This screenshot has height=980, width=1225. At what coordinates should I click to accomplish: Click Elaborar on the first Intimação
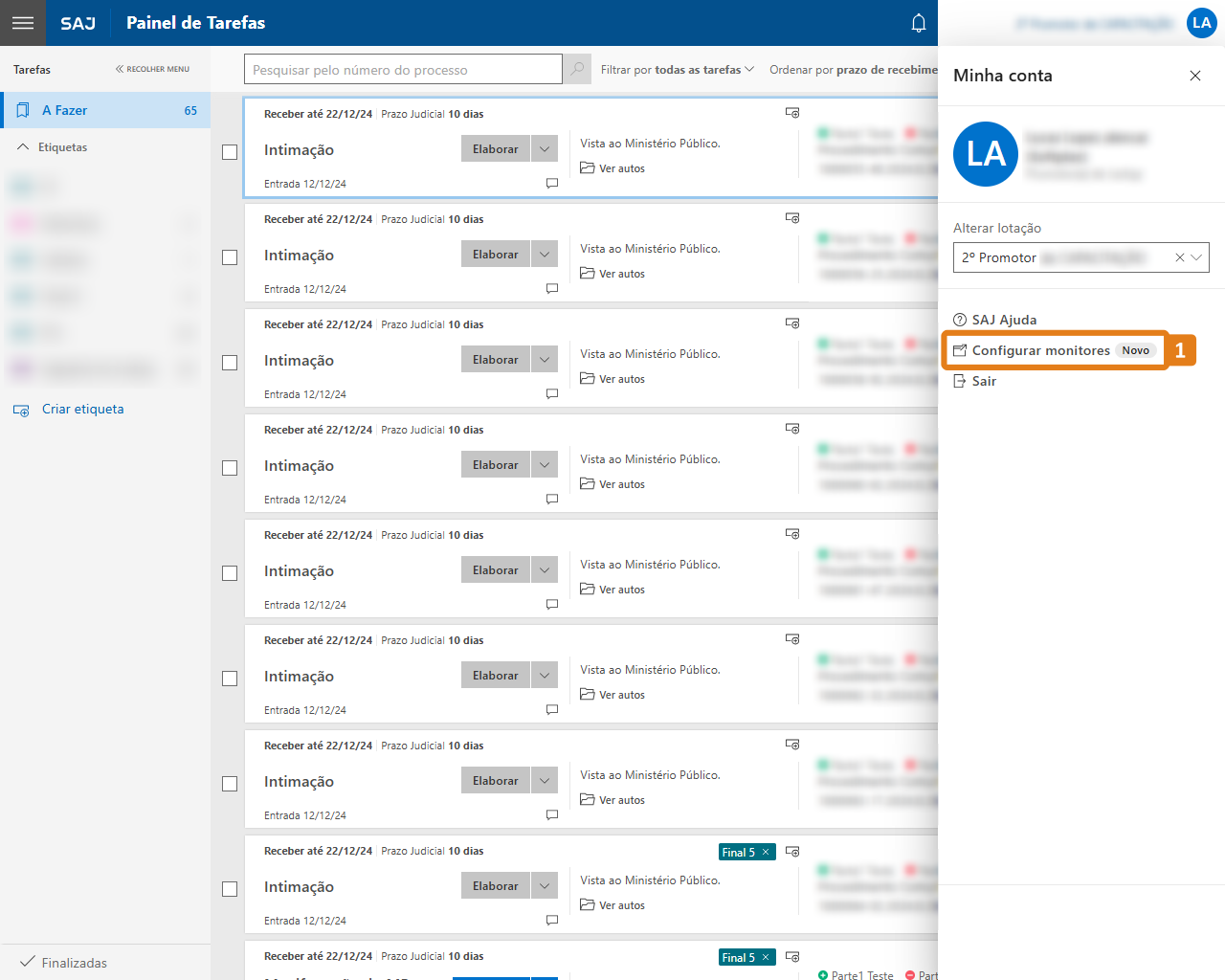[x=495, y=148]
